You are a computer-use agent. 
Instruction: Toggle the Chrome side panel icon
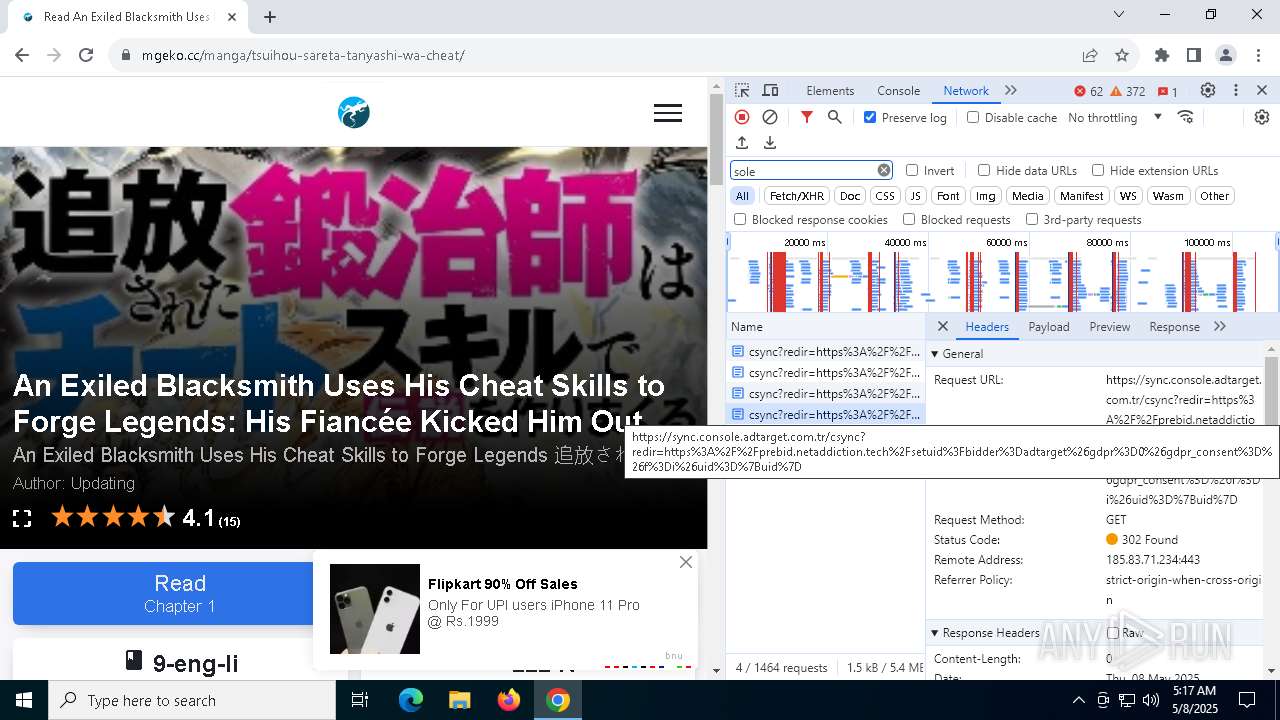coord(1194,55)
